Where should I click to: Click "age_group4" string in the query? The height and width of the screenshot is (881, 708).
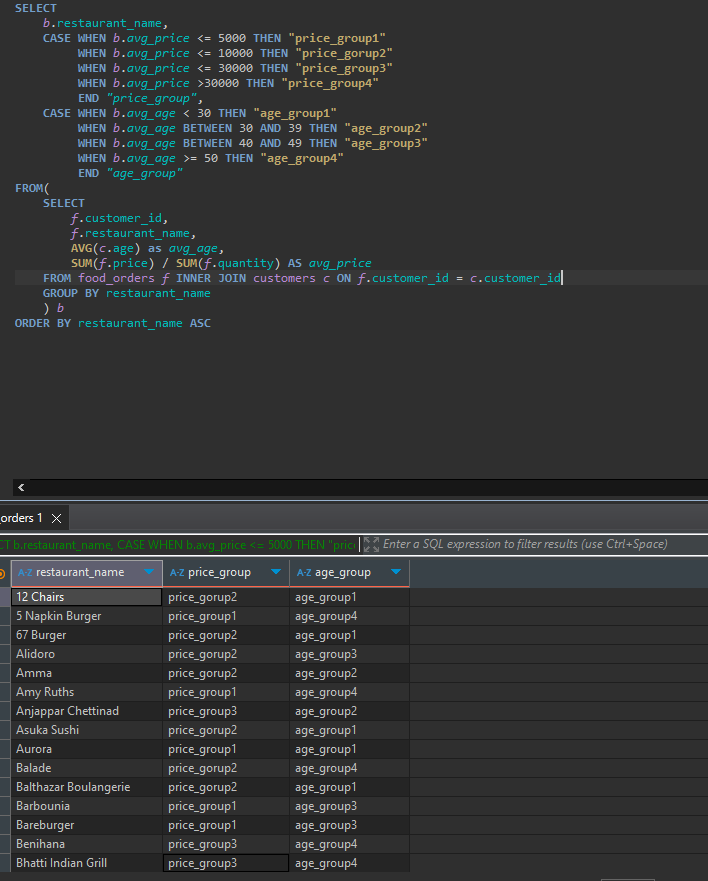[302, 158]
